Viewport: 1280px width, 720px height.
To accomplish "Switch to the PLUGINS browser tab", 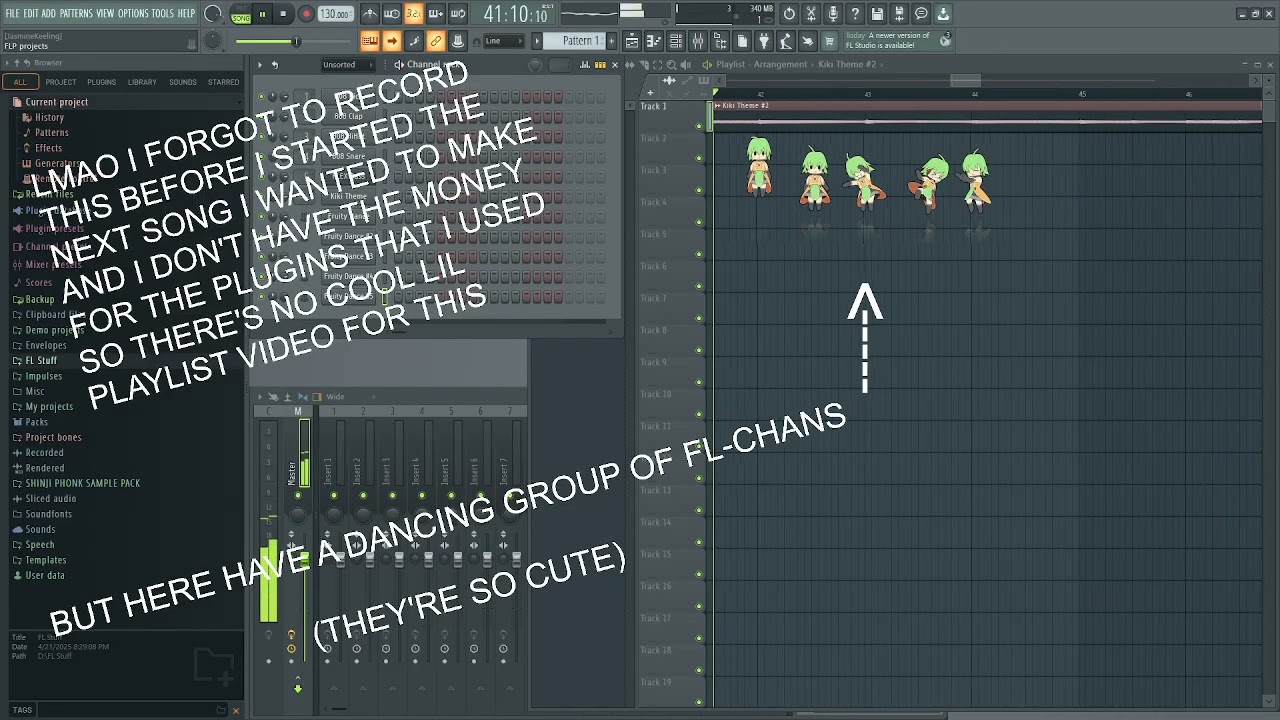I will [101, 82].
